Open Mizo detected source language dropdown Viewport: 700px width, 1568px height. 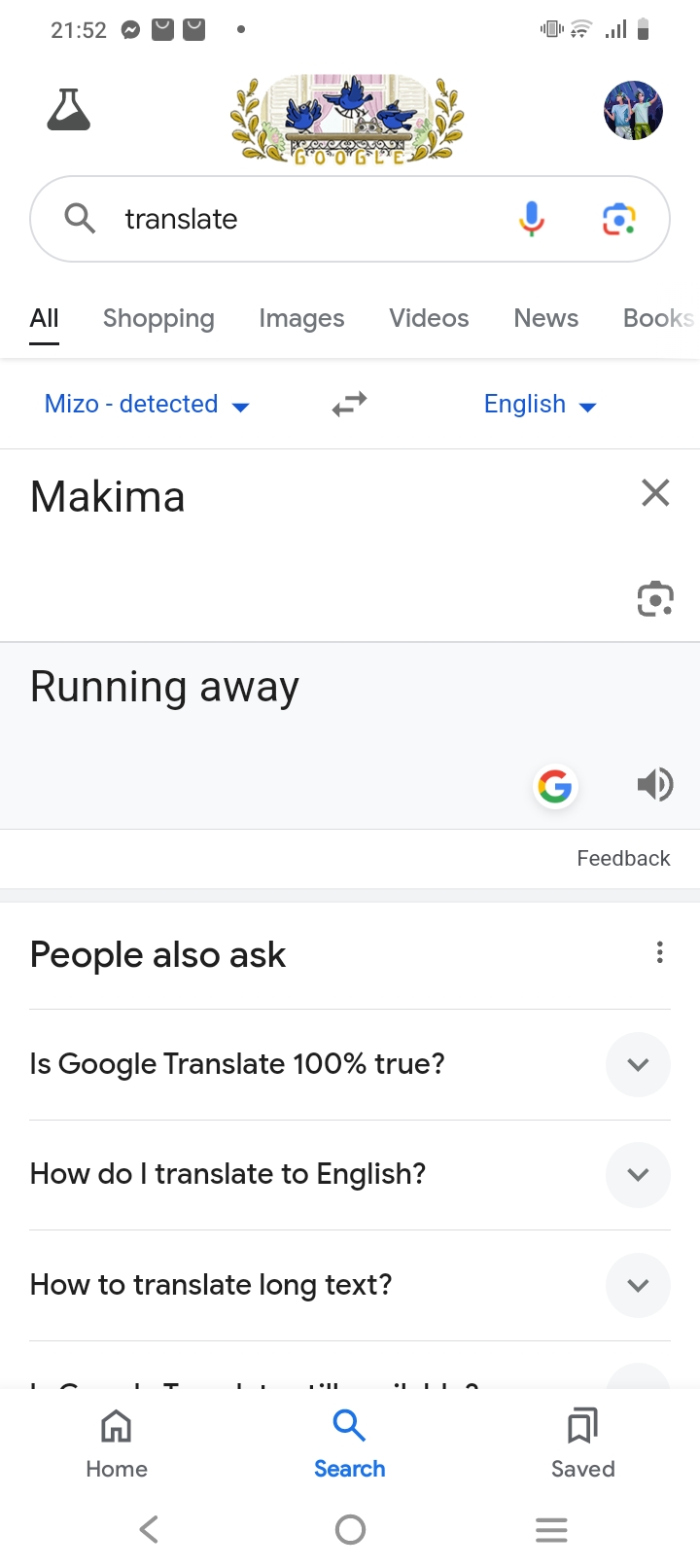tap(147, 404)
